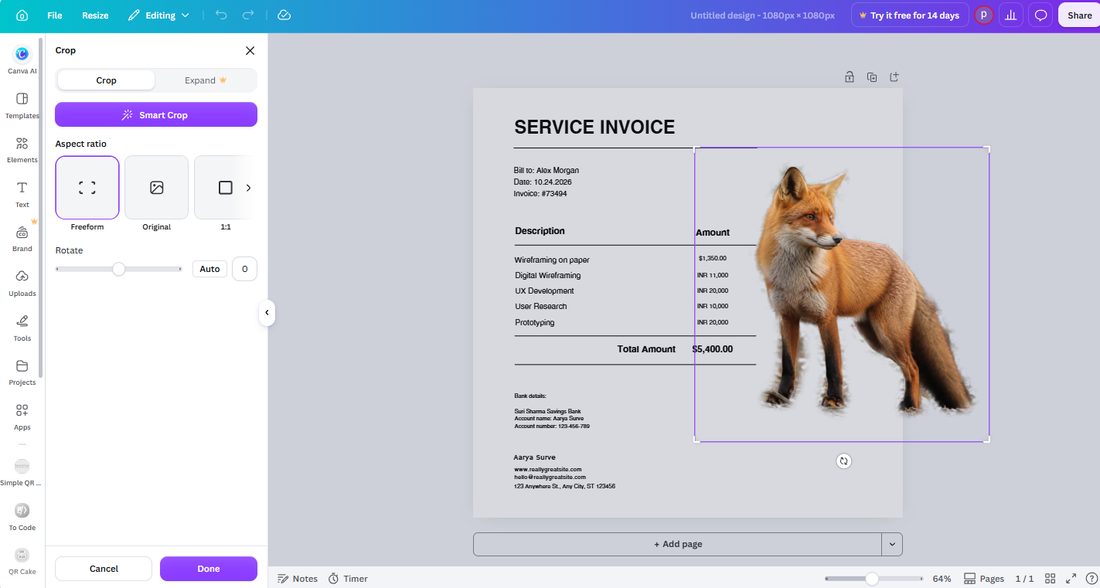Screen dimensions: 1100x588
Task: Open Apps panel
Action: [x=22, y=417]
